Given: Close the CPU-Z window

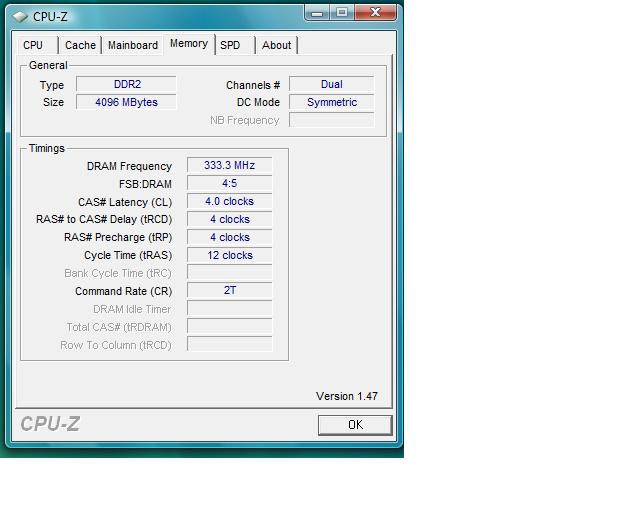Looking at the screenshot, I should point(376,13).
